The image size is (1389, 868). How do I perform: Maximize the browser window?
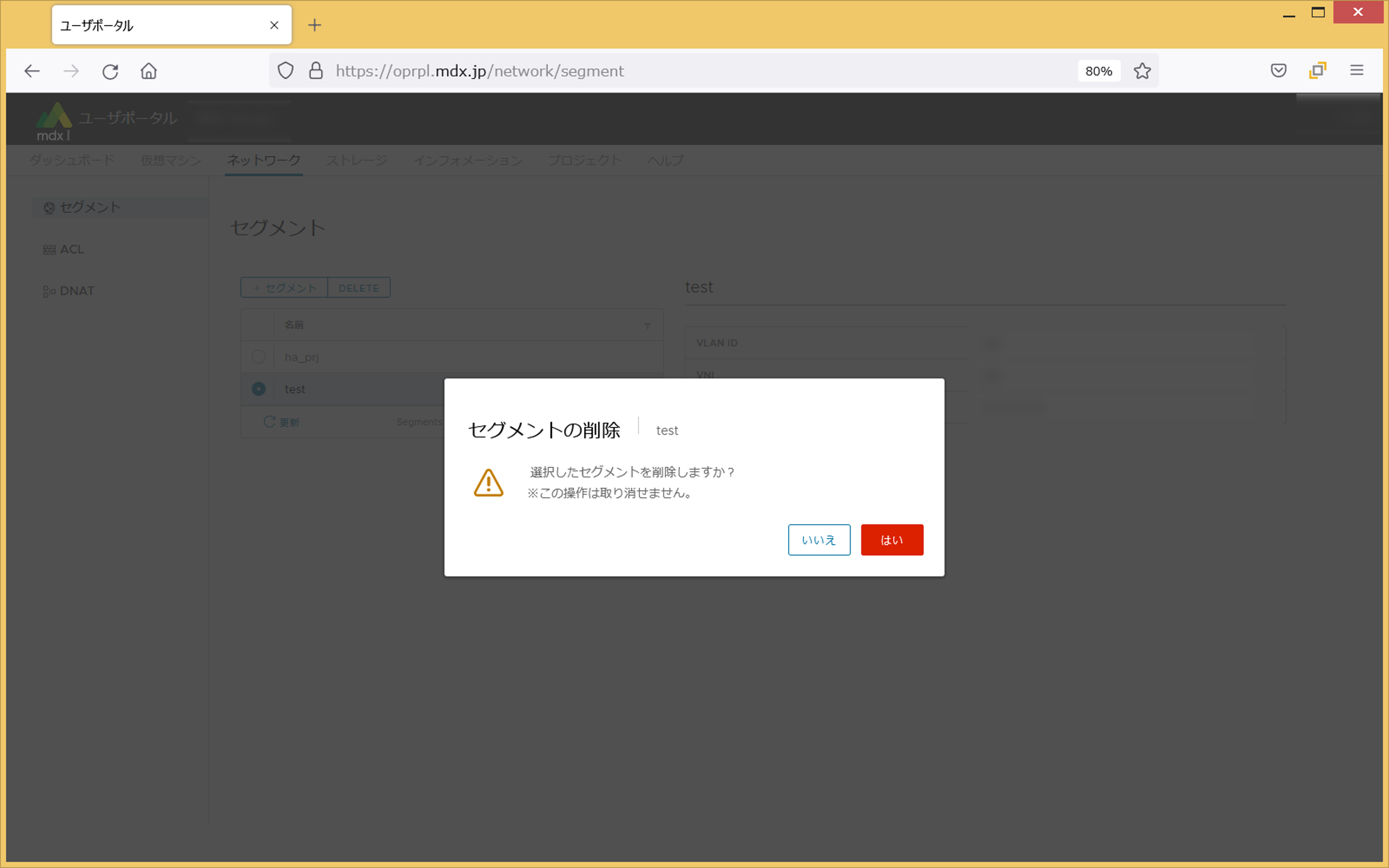pos(1318,13)
